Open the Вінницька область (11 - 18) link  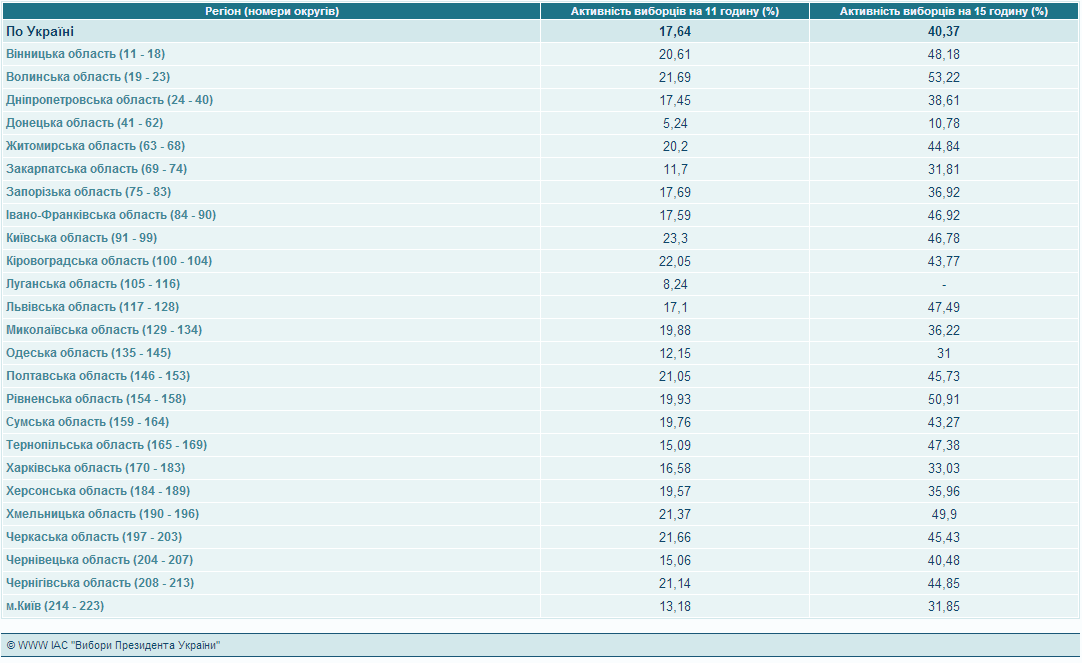(85, 54)
